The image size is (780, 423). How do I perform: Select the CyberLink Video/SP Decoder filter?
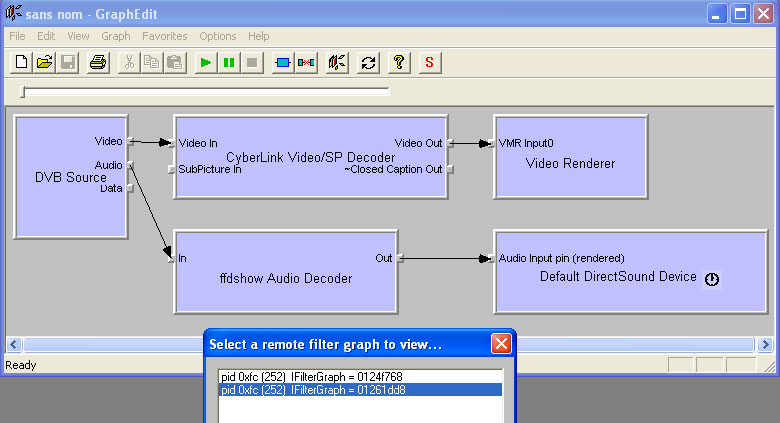(310, 157)
